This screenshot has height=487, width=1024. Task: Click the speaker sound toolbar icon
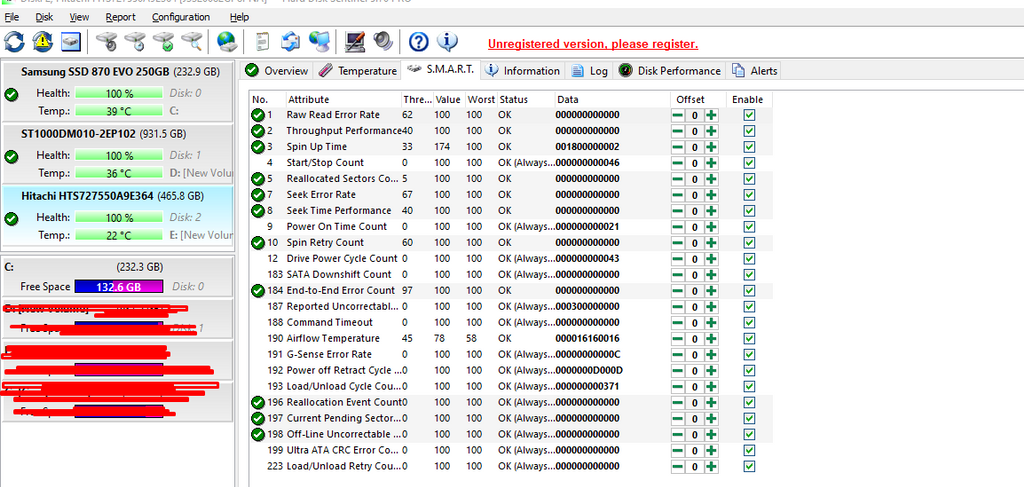tap(383, 42)
